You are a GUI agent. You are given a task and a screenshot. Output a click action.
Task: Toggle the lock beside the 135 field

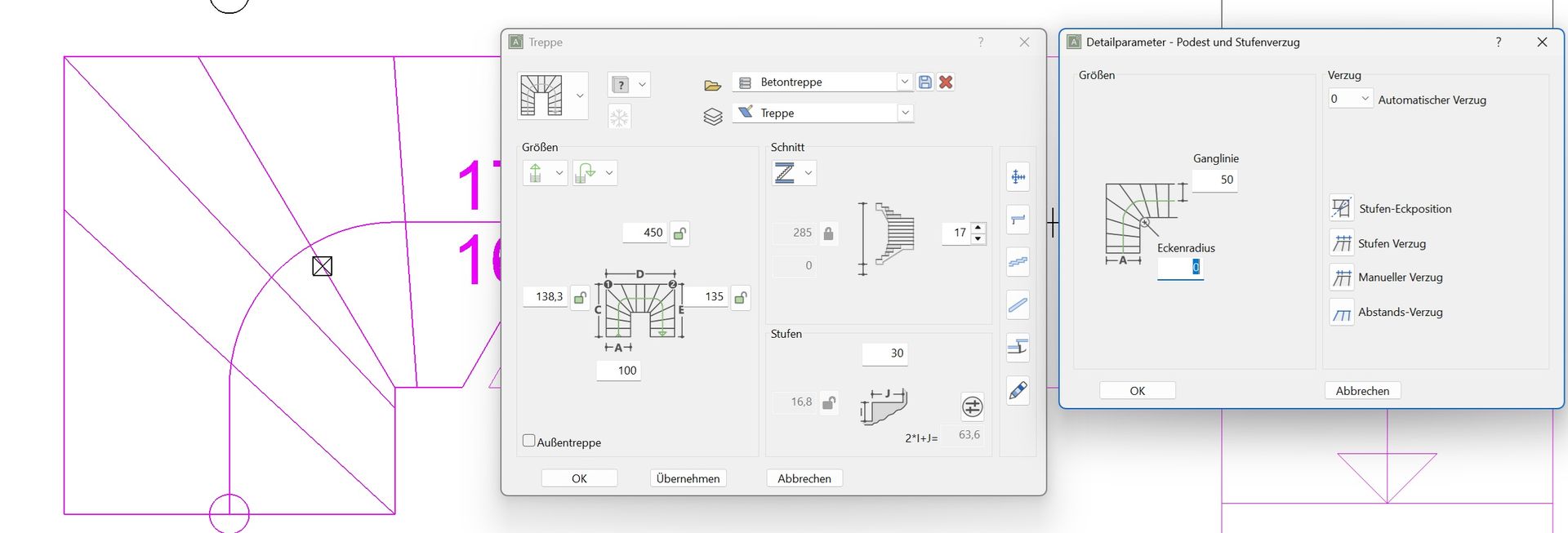(741, 297)
